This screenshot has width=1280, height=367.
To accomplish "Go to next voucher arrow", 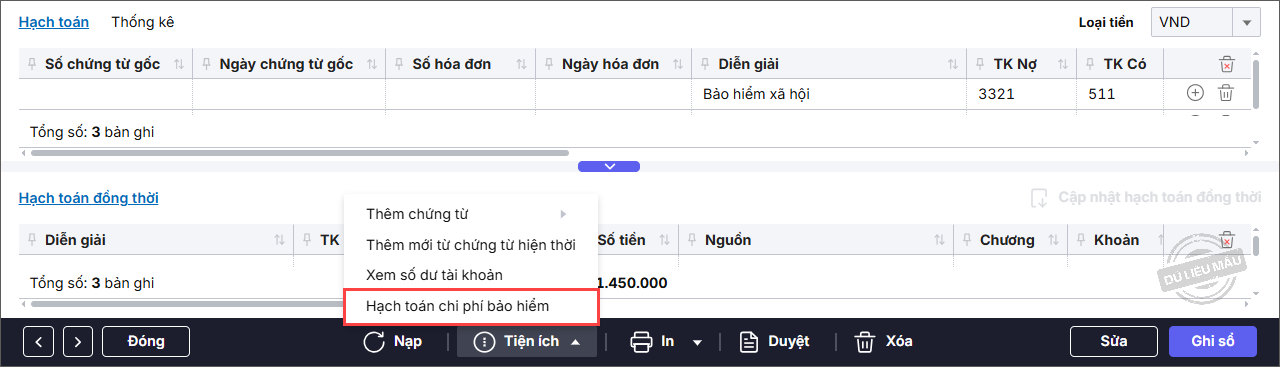I will click(78, 342).
